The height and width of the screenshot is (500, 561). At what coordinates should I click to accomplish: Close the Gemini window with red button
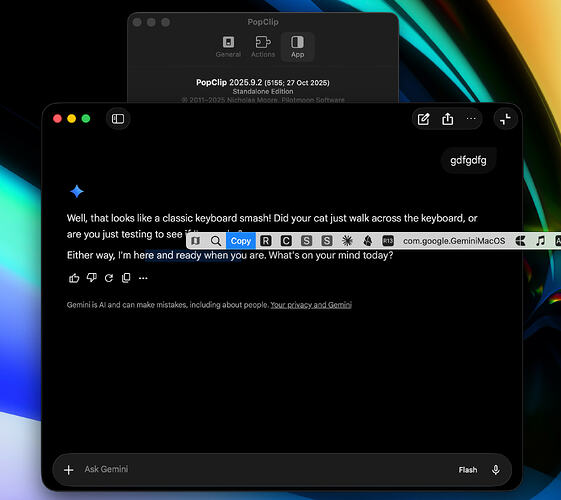[57, 119]
